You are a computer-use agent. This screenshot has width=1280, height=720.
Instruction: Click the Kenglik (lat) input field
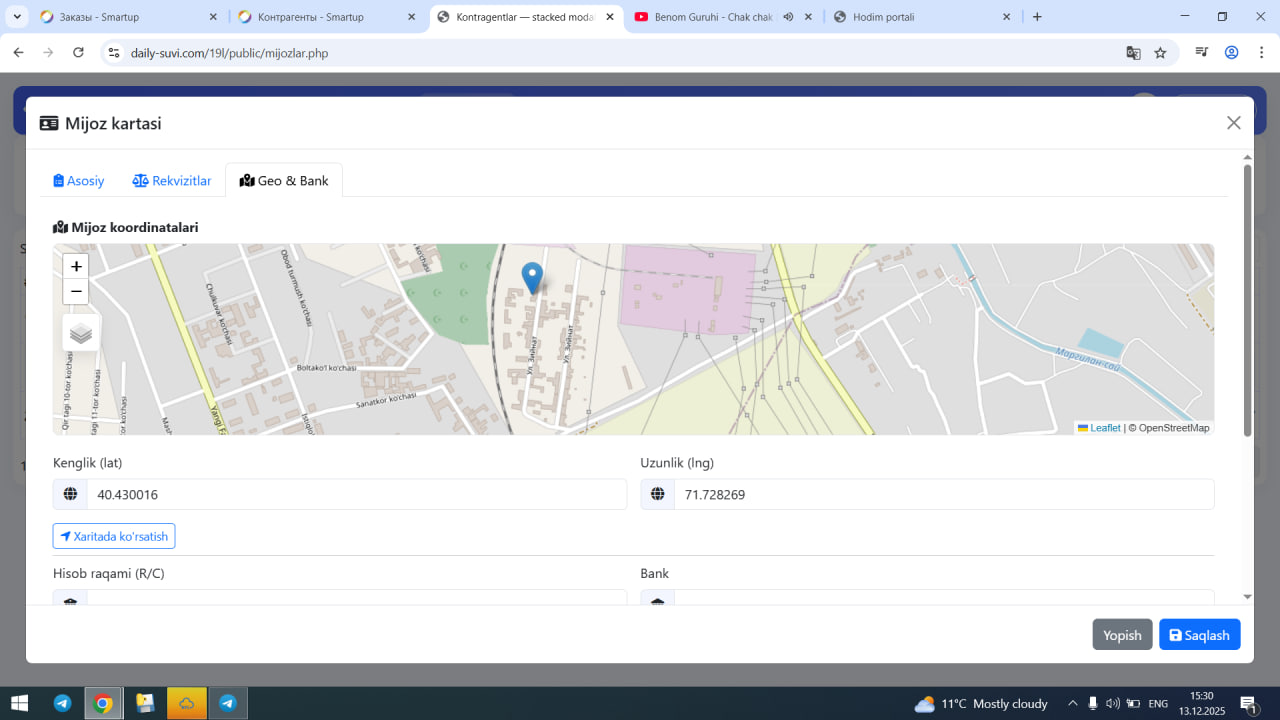tap(356, 494)
